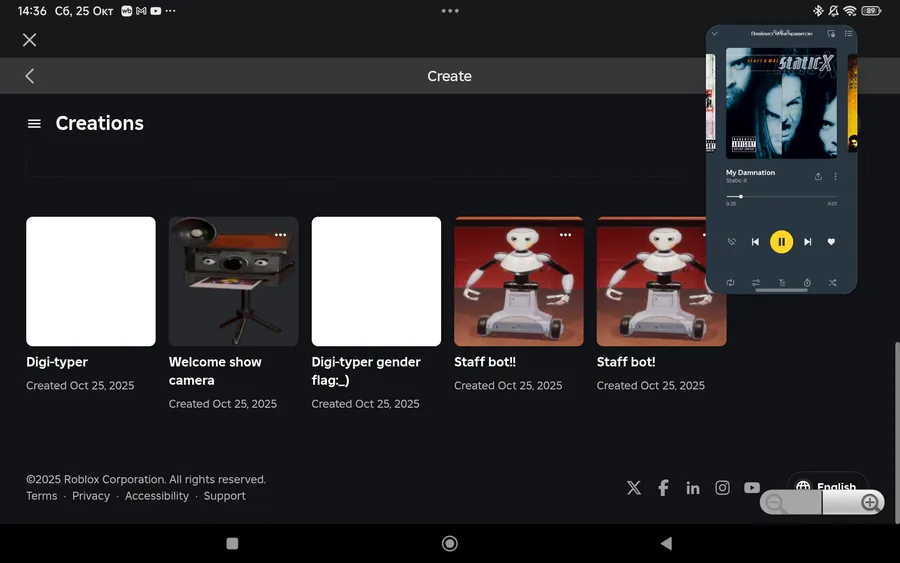Tap the battery indicator in status bar
900x563 pixels.
pos(871,10)
